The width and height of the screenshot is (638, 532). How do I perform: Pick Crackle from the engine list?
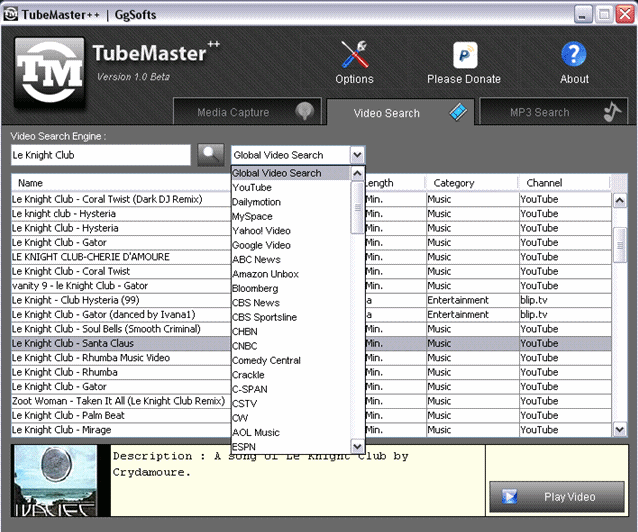coord(291,375)
